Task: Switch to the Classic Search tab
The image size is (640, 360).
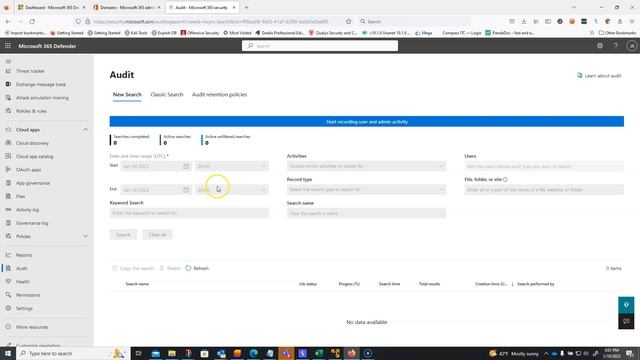Action: coord(167,95)
